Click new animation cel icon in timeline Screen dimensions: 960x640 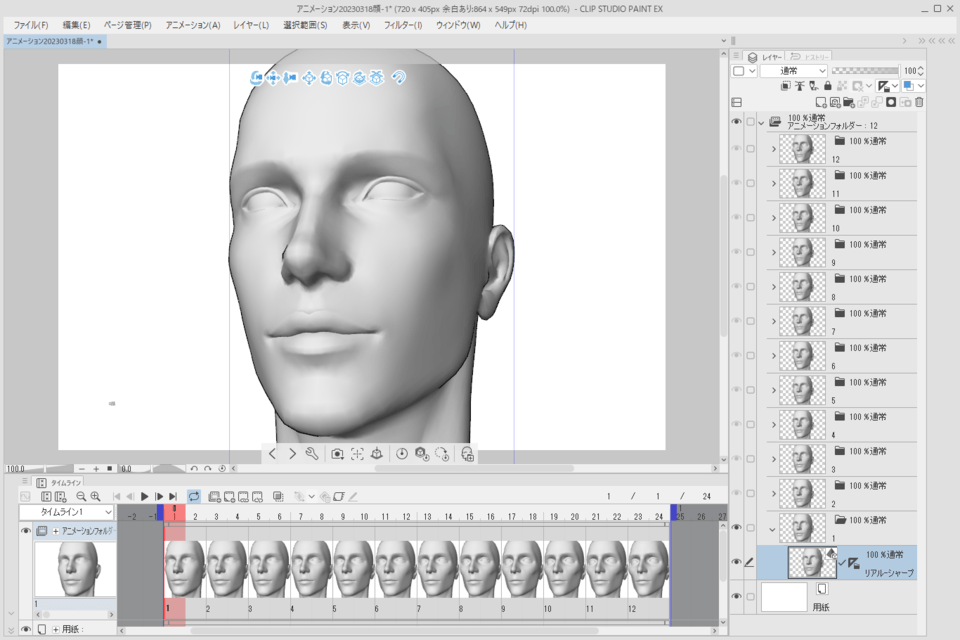click(229, 497)
